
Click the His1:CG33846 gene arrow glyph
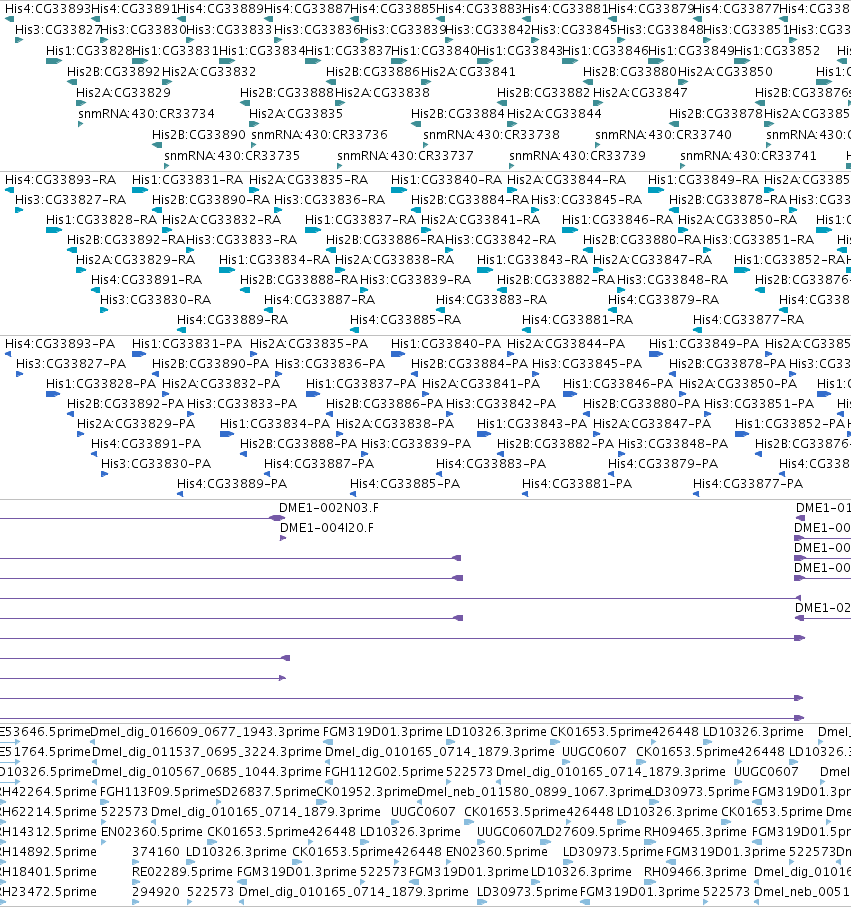pyautogui.click(x=570, y=61)
